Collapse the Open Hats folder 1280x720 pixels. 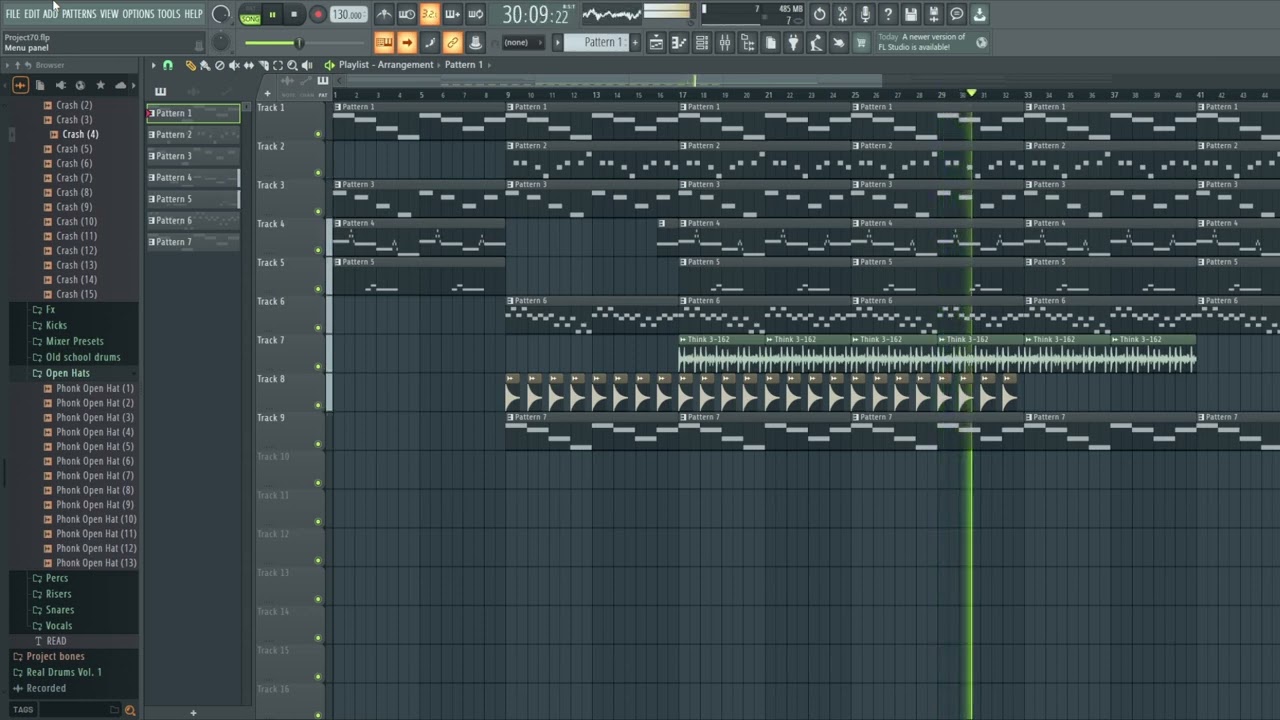tap(67, 373)
